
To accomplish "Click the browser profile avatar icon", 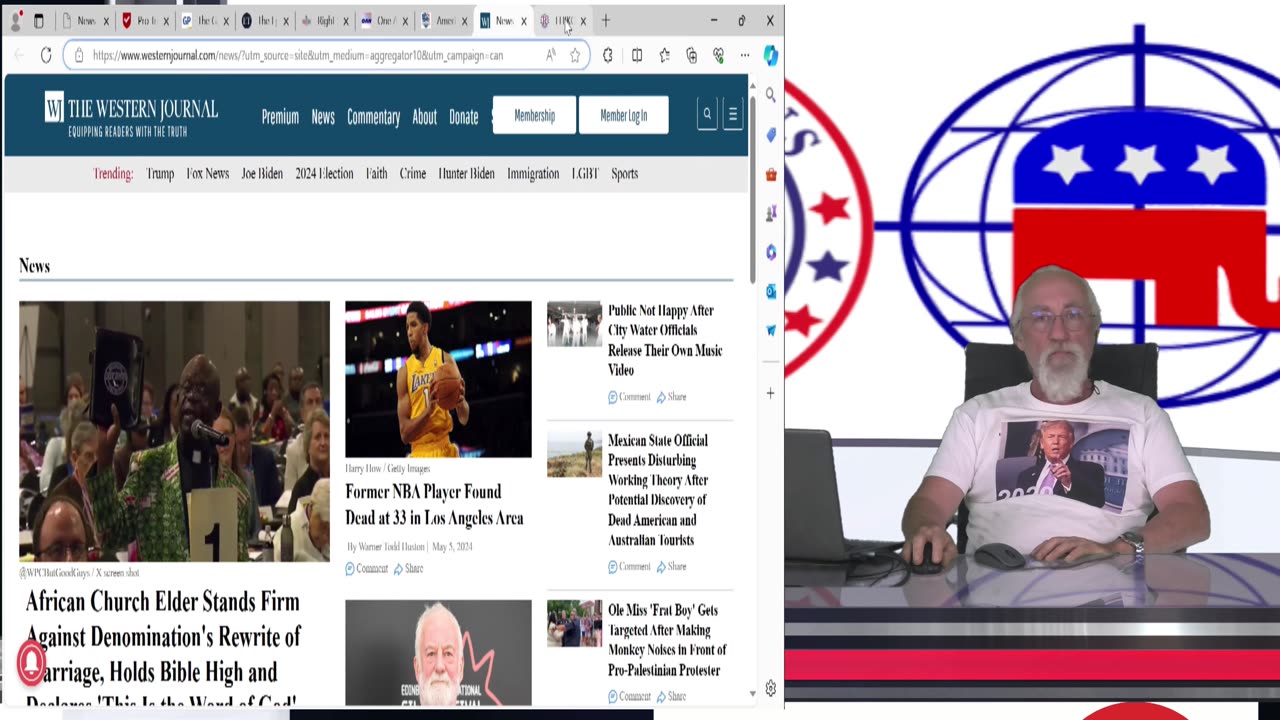I will pos(15,20).
